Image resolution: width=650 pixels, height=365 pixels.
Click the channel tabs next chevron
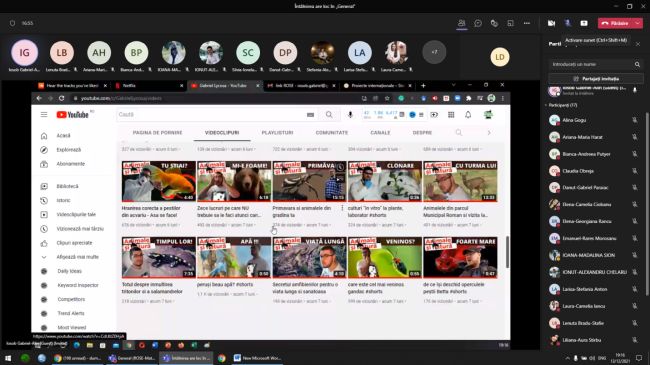coord(489,133)
